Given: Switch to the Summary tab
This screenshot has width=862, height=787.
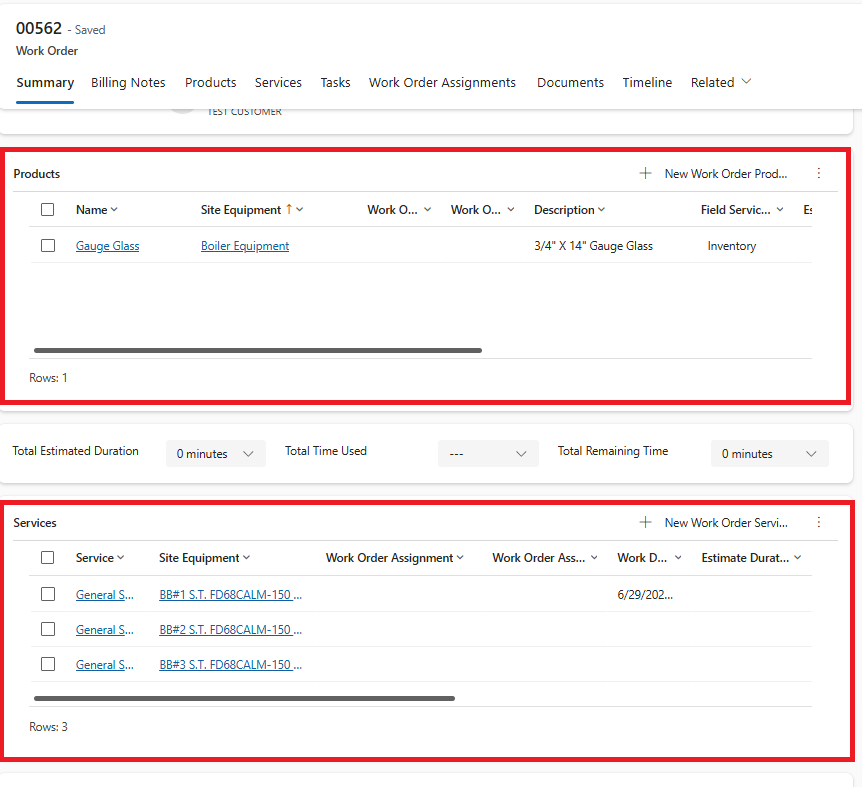Looking at the screenshot, I should coord(45,82).
